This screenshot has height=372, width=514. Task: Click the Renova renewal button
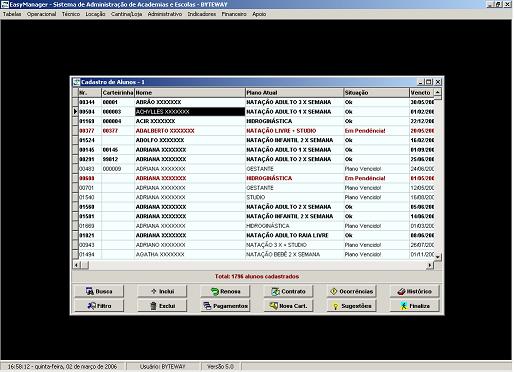225,291
